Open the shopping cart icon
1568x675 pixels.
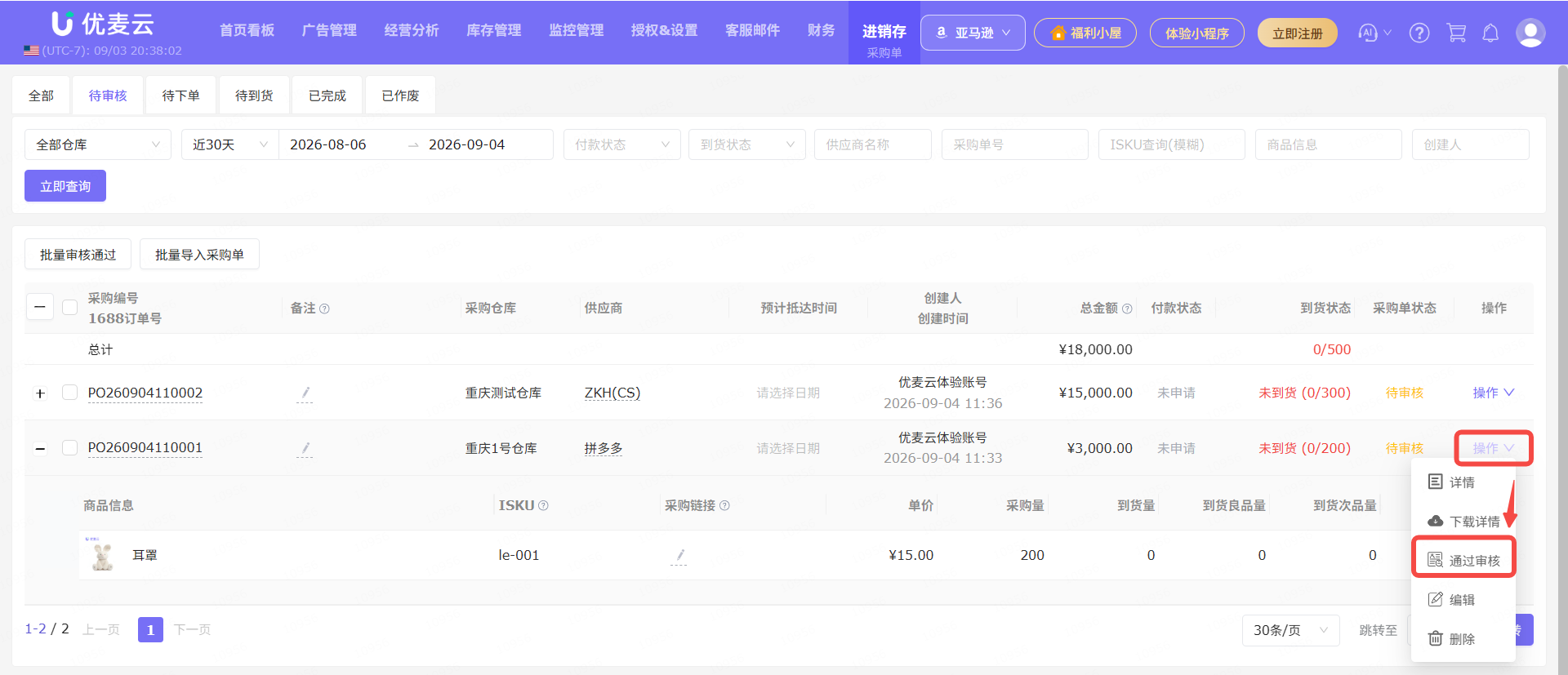1456,33
